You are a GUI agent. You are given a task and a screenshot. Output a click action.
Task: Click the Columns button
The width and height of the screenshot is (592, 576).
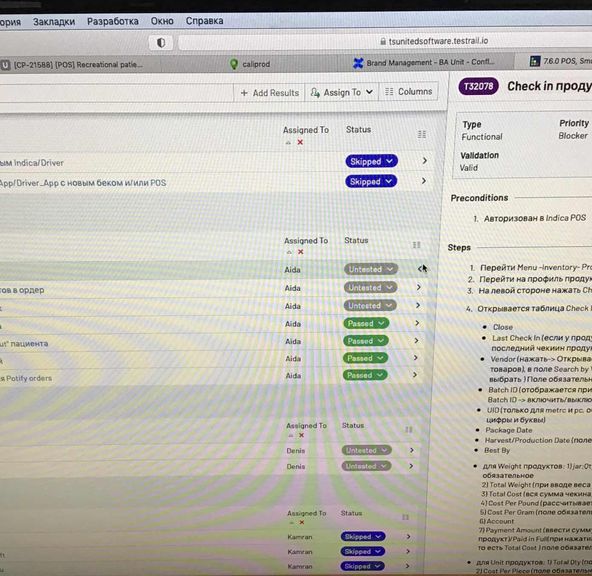point(409,92)
